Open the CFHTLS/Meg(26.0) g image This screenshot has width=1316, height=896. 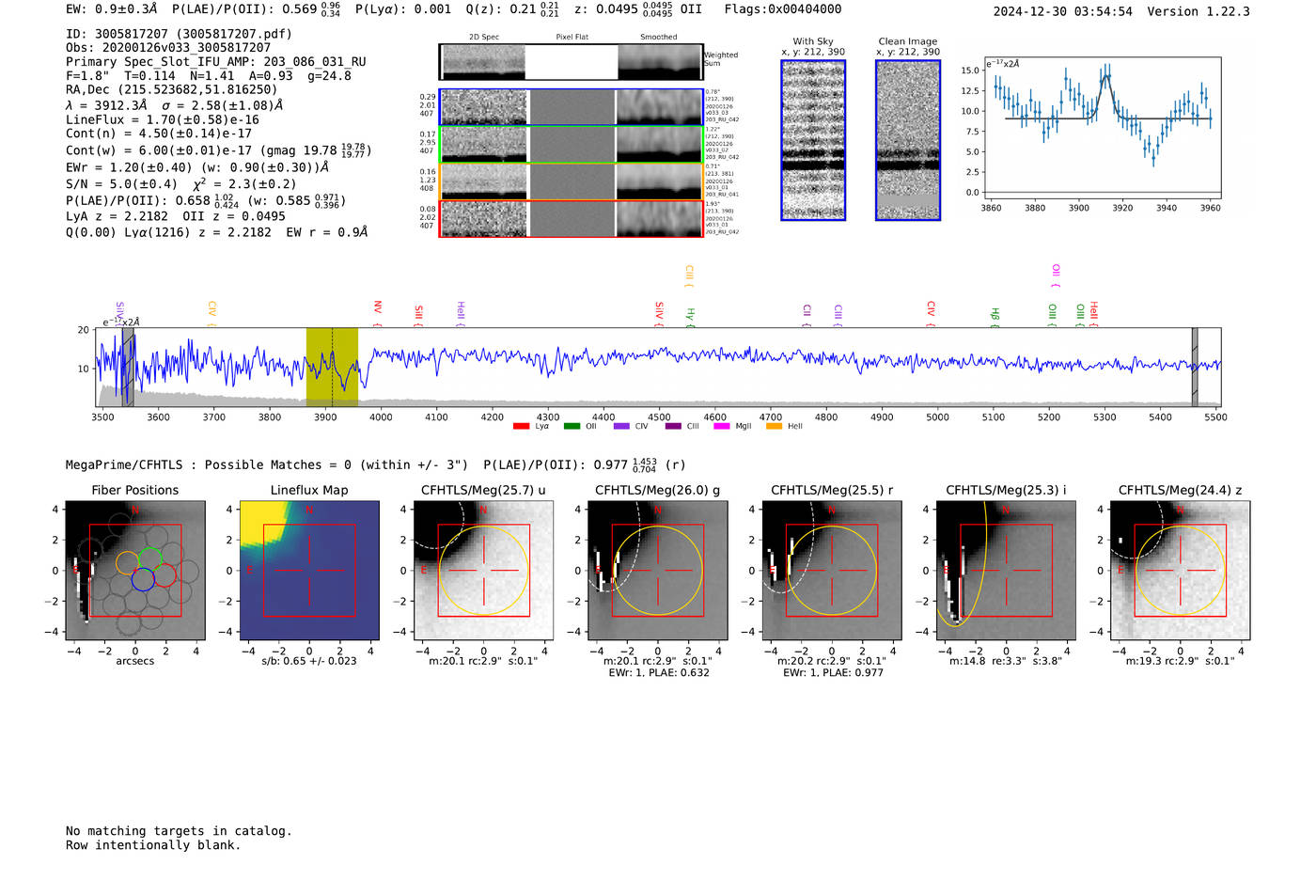(x=658, y=571)
